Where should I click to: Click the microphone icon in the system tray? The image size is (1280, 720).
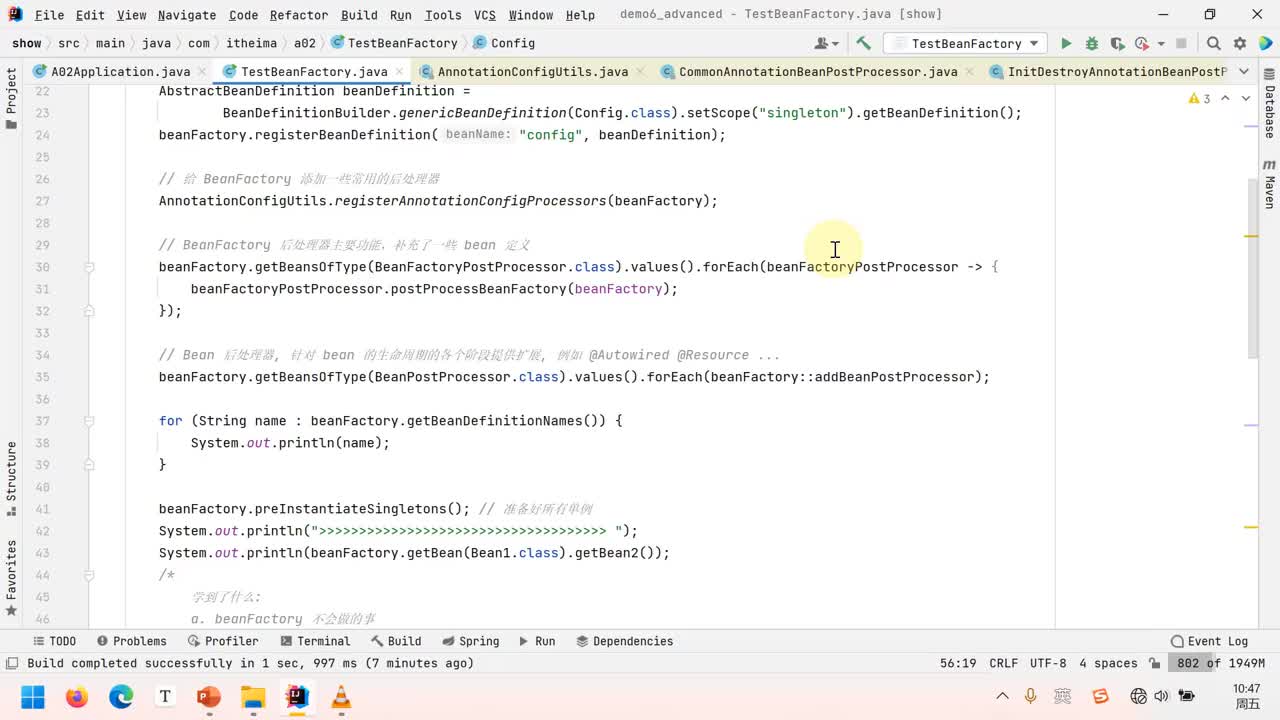pyautogui.click(x=1030, y=696)
